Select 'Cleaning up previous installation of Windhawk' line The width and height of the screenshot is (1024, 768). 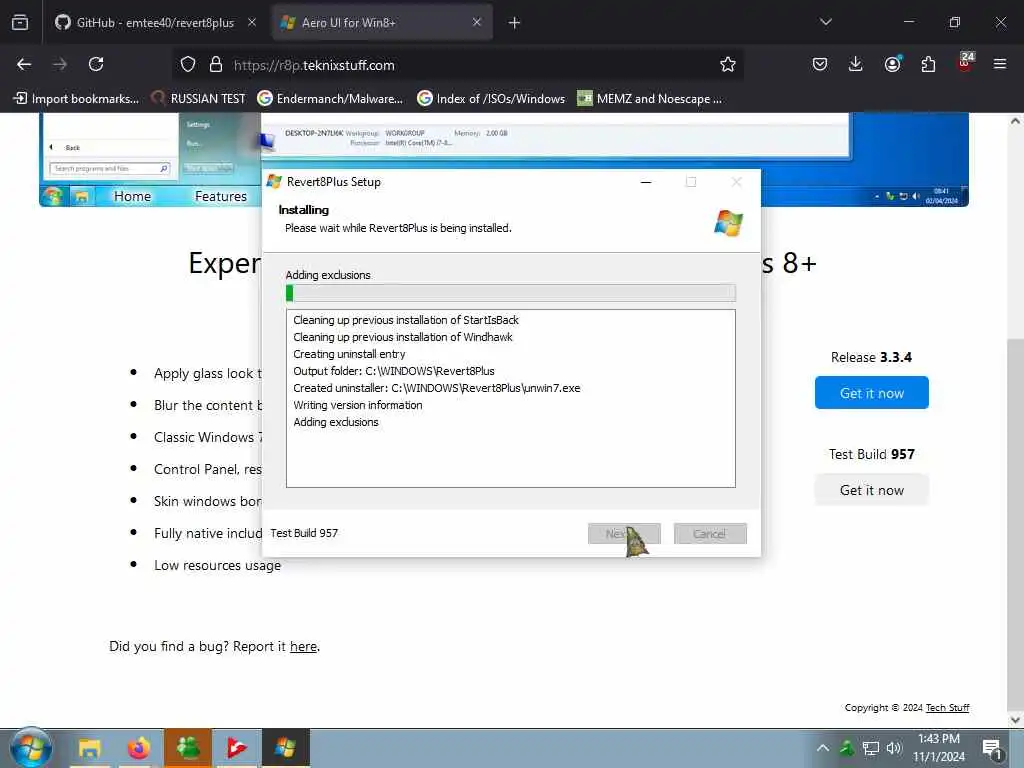tap(403, 337)
